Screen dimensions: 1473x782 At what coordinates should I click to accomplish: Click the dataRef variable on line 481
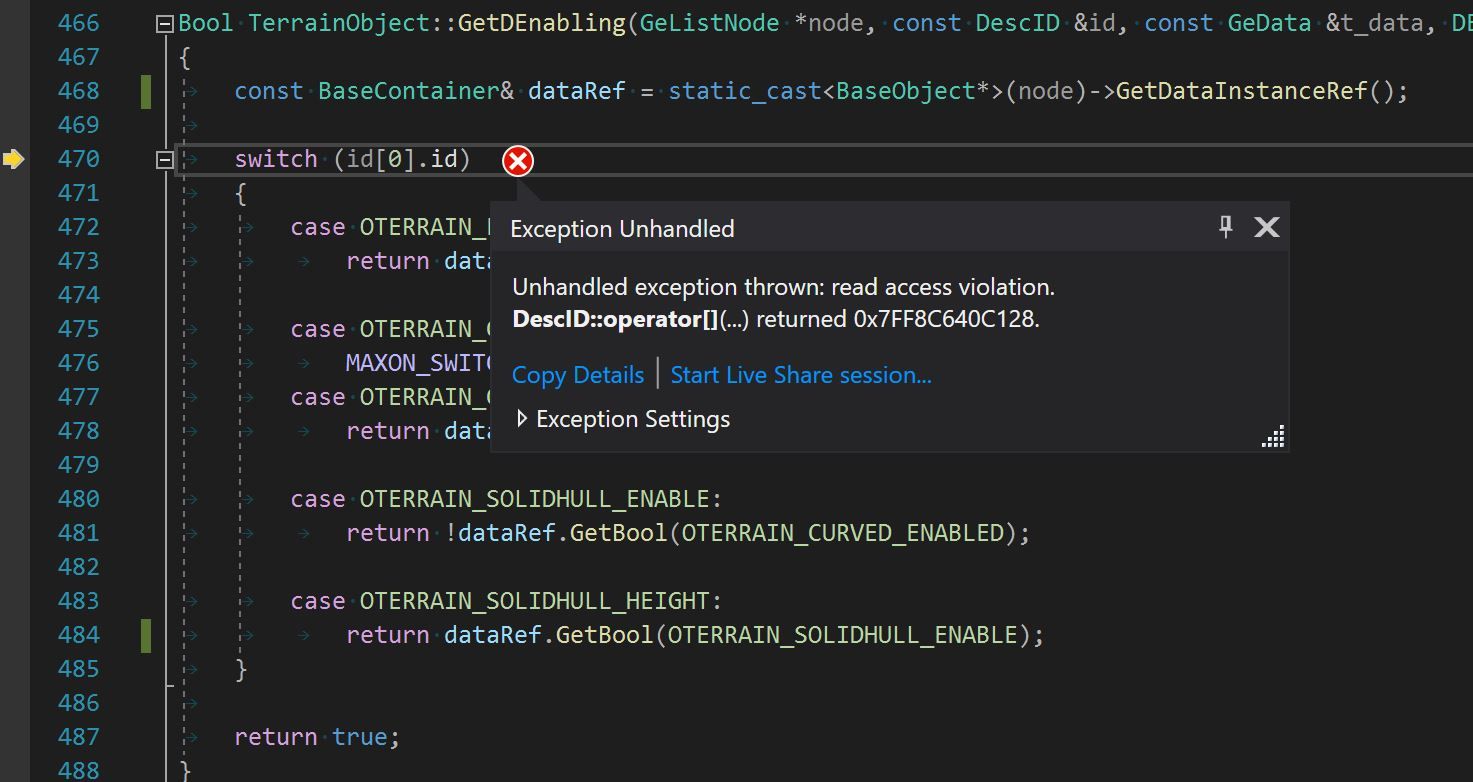click(507, 533)
